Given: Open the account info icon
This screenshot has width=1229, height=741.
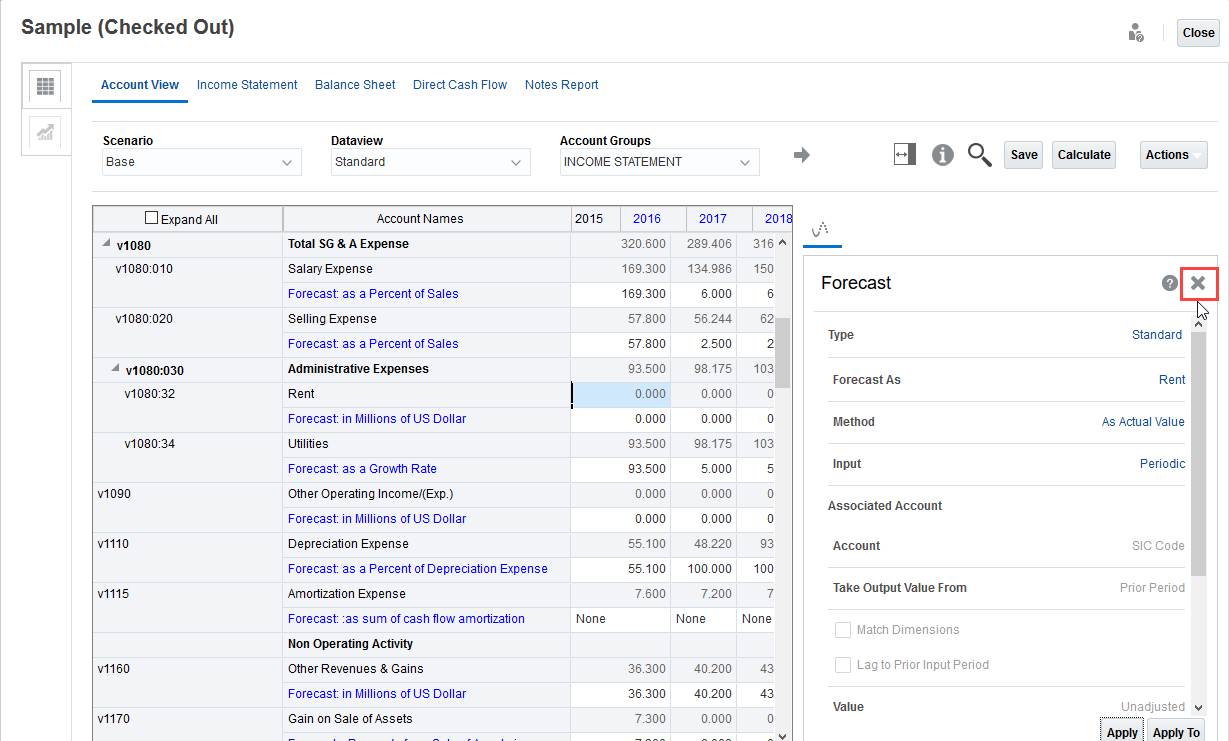Looking at the screenshot, I should (942, 155).
